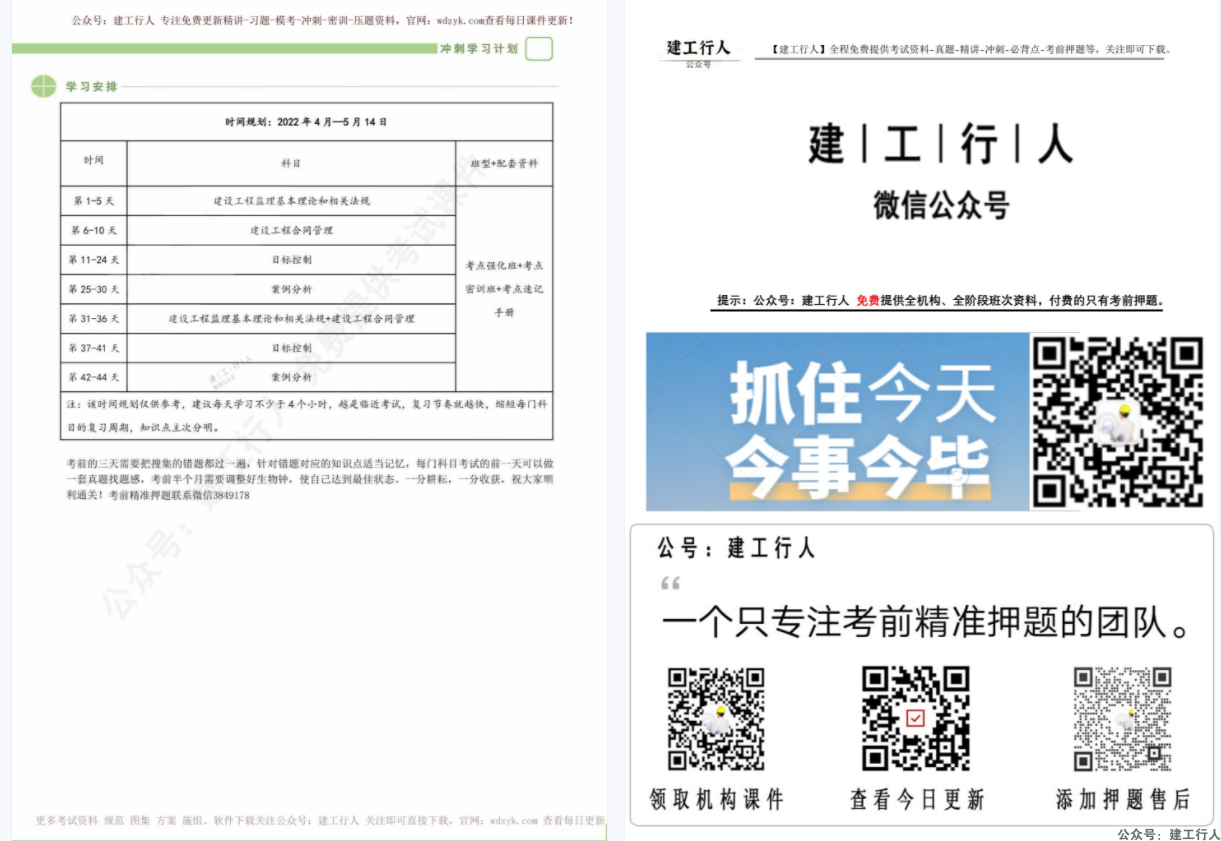Select the 第 42-44 天 cell

[x=94, y=377]
